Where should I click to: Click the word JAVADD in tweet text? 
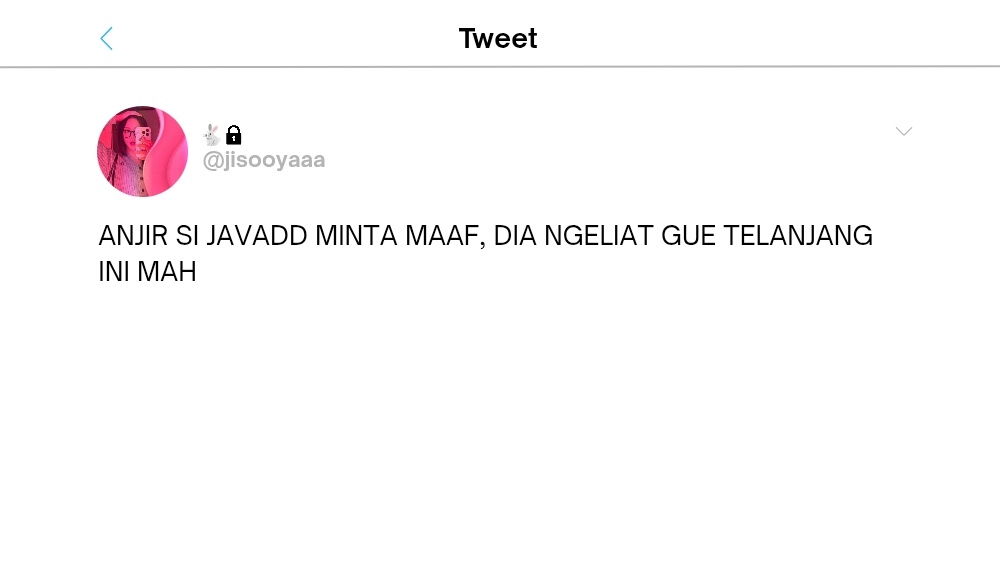tap(257, 236)
